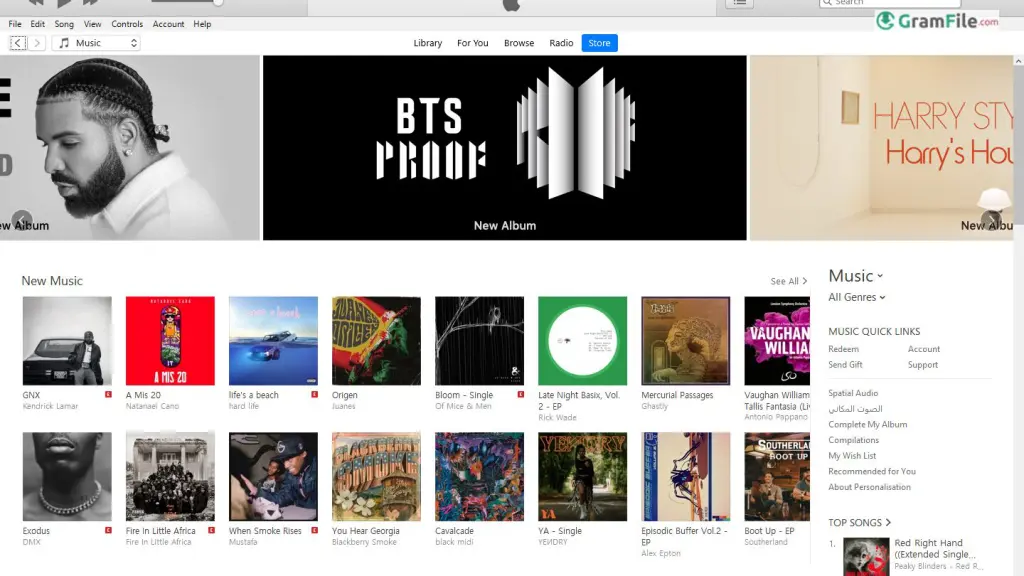Click the rewind button in the player bar
The width and height of the screenshot is (1024, 576).
pyautogui.click(x=36, y=3)
